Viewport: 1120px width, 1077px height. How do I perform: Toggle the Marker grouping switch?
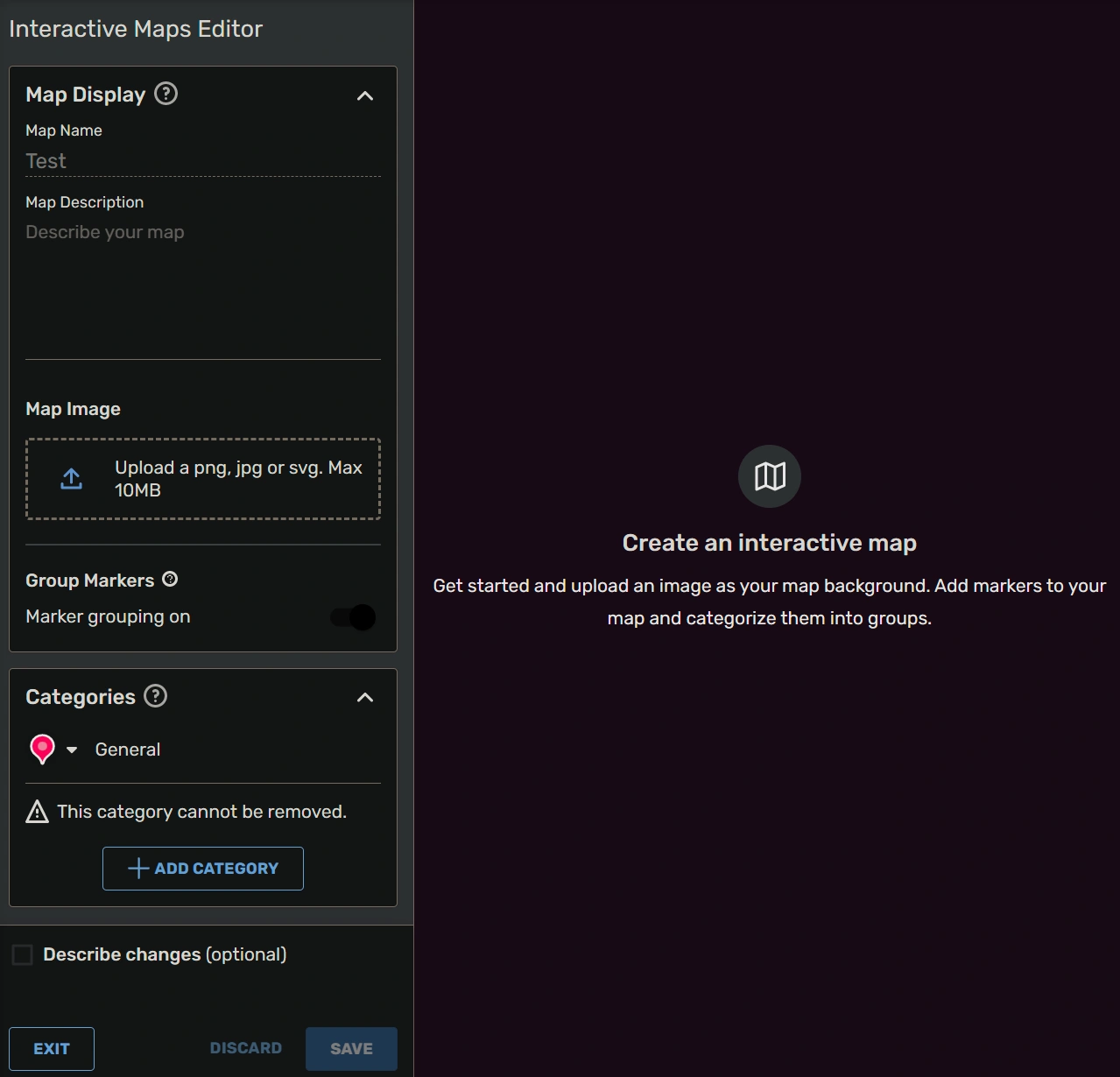354,617
